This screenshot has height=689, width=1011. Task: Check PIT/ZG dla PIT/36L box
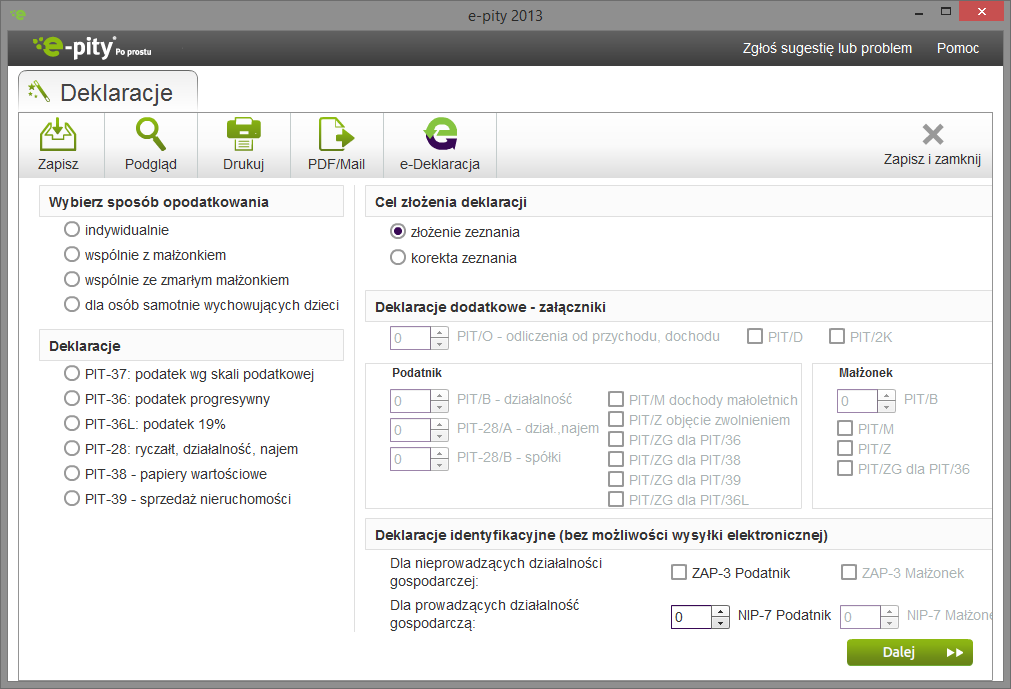pos(616,499)
